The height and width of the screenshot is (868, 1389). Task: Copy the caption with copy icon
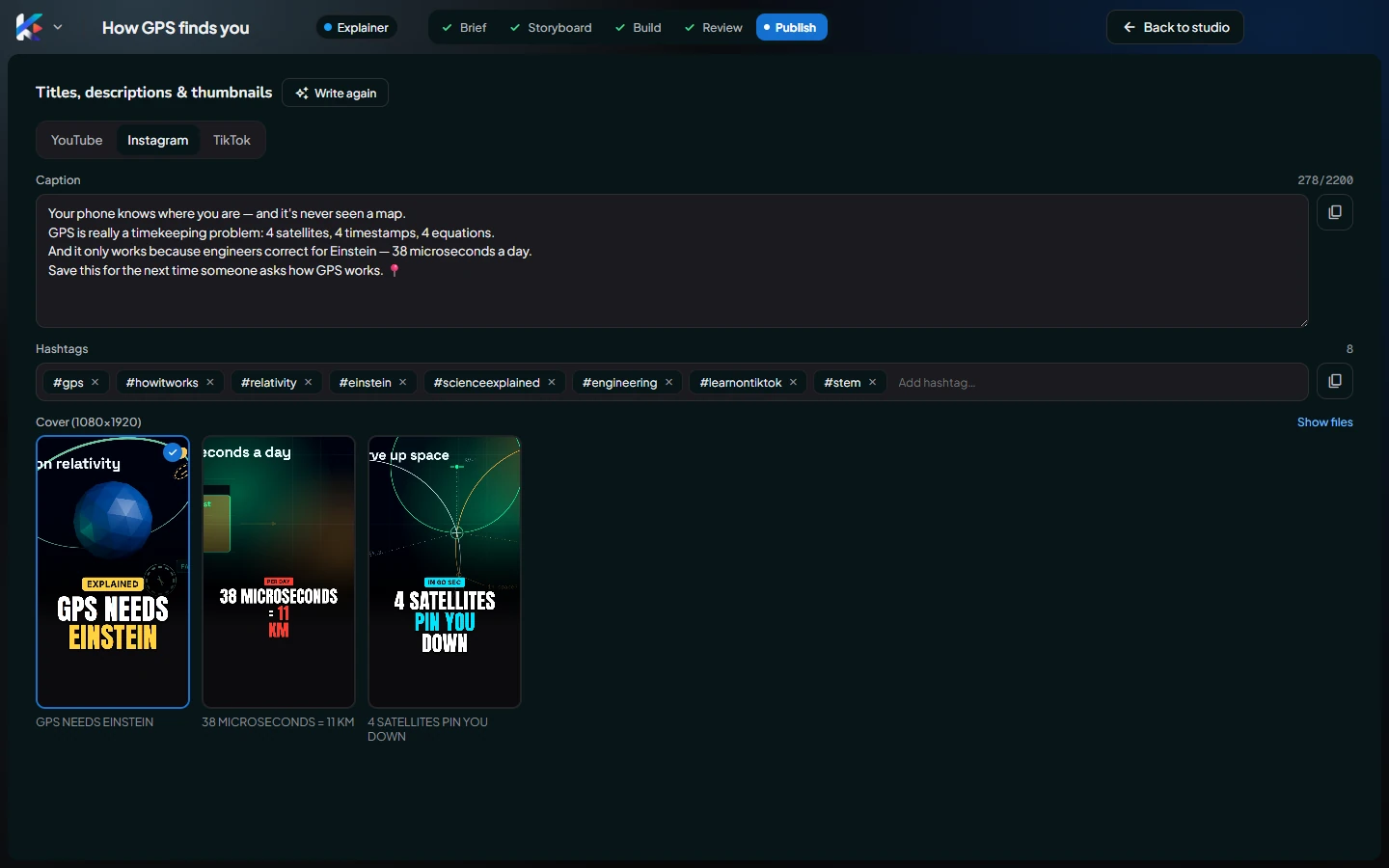pyautogui.click(x=1335, y=212)
